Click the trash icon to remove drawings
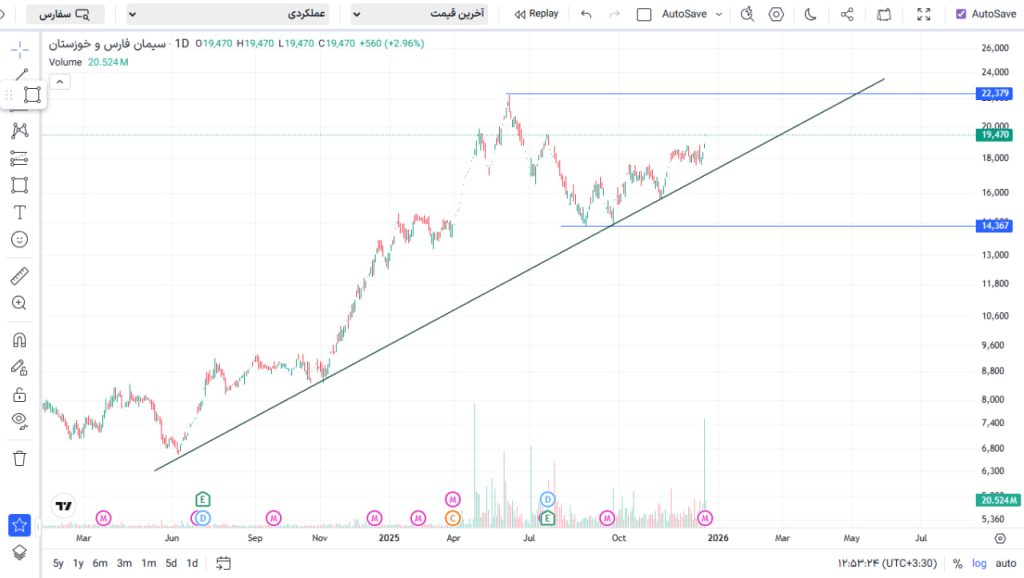The width and height of the screenshot is (1024, 578). [x=19, y=458]
